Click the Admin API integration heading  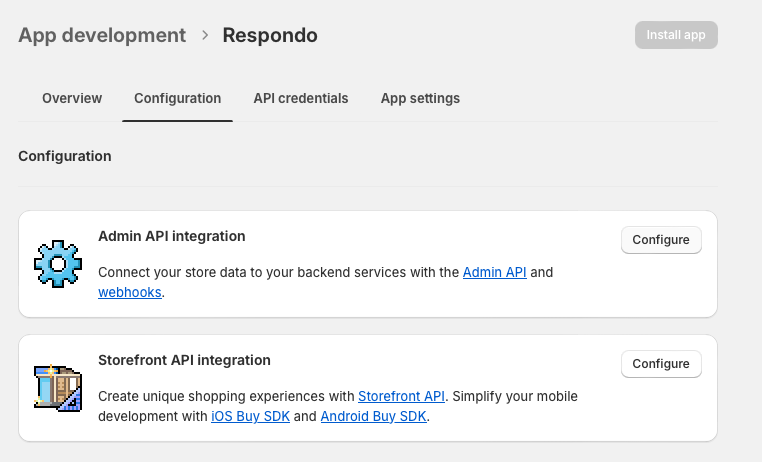click(172, 236)
